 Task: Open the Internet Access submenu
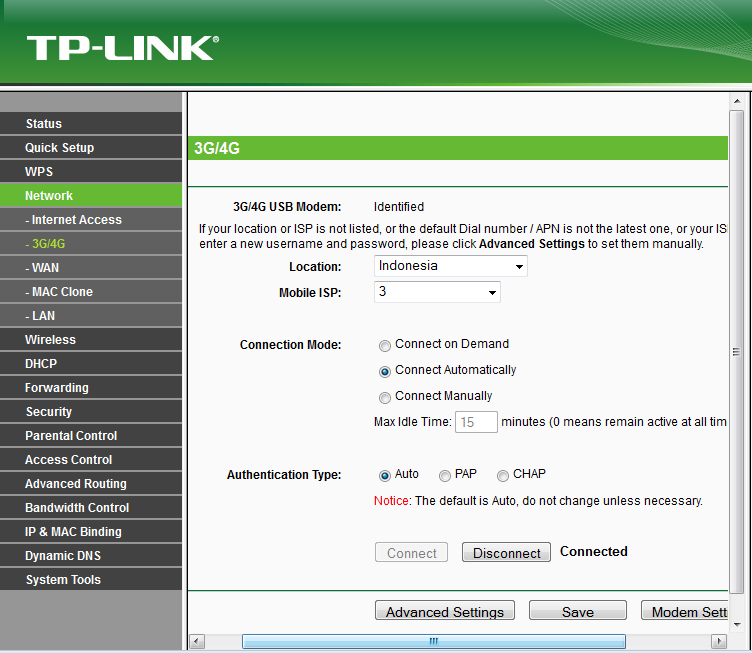pyautogui.click(x=91, y=219)
